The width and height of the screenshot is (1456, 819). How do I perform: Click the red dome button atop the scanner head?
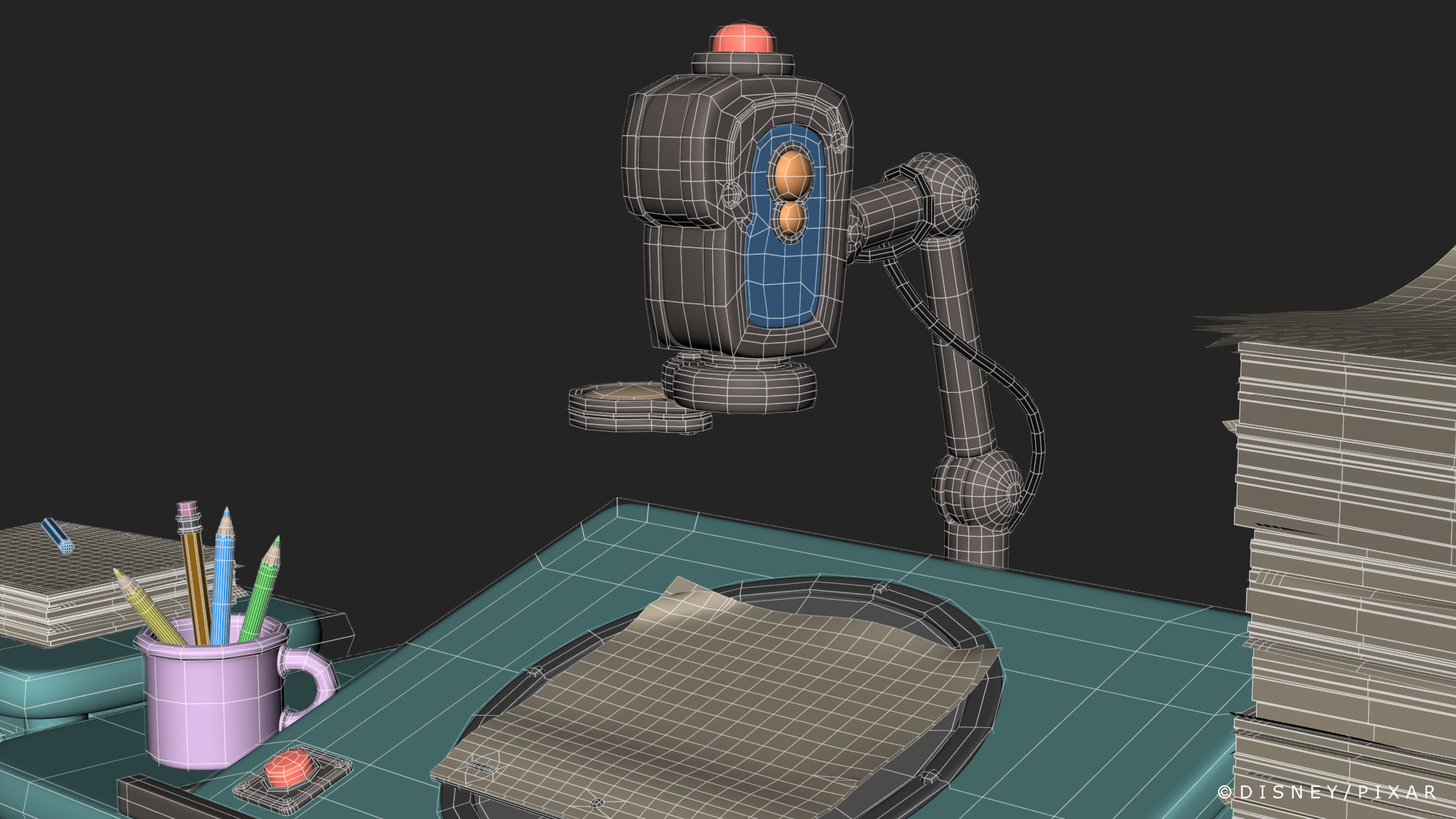click(742, 39)
